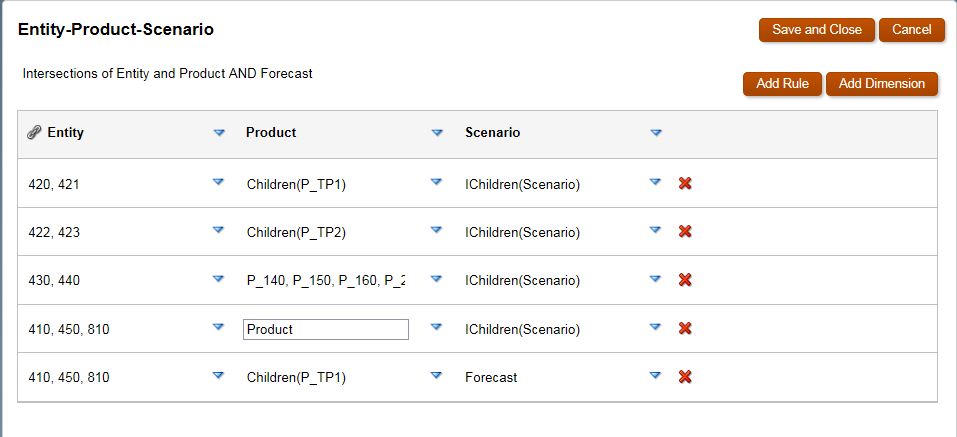
Task: Remove rule with Product input field
Action: 685,328
